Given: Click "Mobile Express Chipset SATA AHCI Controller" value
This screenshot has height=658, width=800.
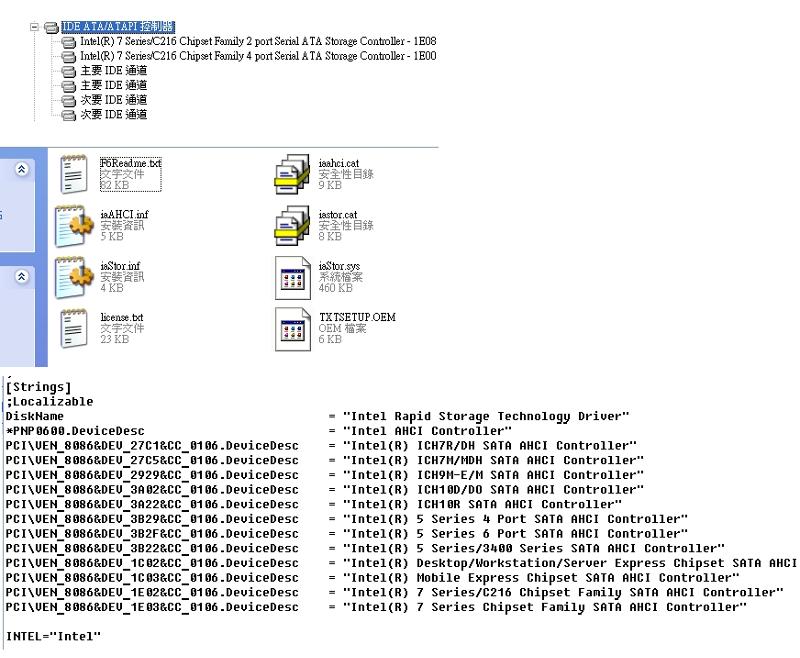Looking at the screenshot, I should point(541,578).
